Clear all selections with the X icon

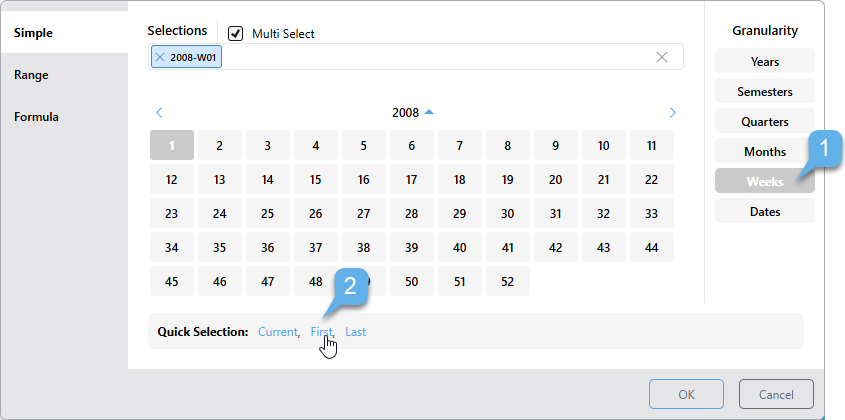pos(661,57)
